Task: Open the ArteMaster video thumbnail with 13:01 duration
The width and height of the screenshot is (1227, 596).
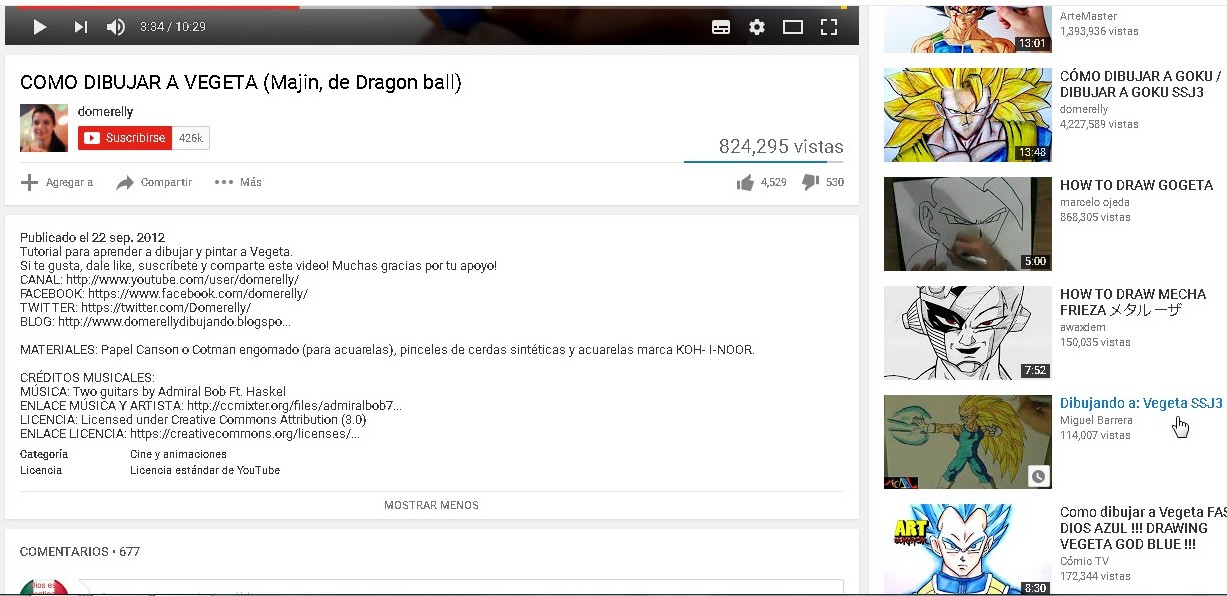Action: tap(968, 27)
